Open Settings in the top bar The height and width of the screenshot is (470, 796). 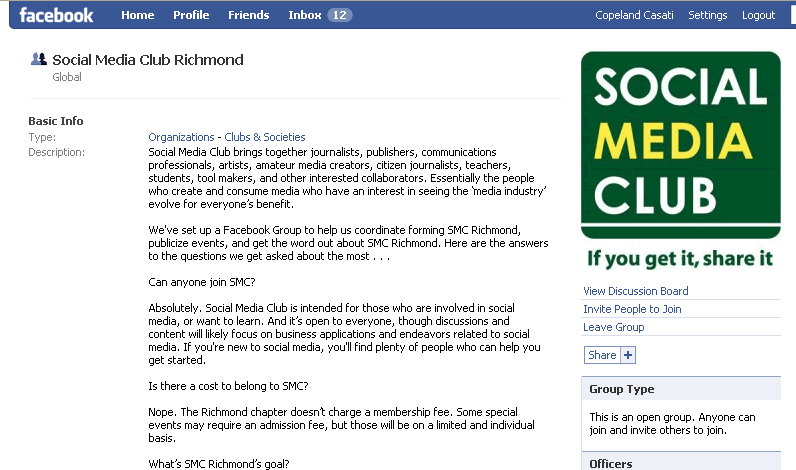click(x=708, y=15)
